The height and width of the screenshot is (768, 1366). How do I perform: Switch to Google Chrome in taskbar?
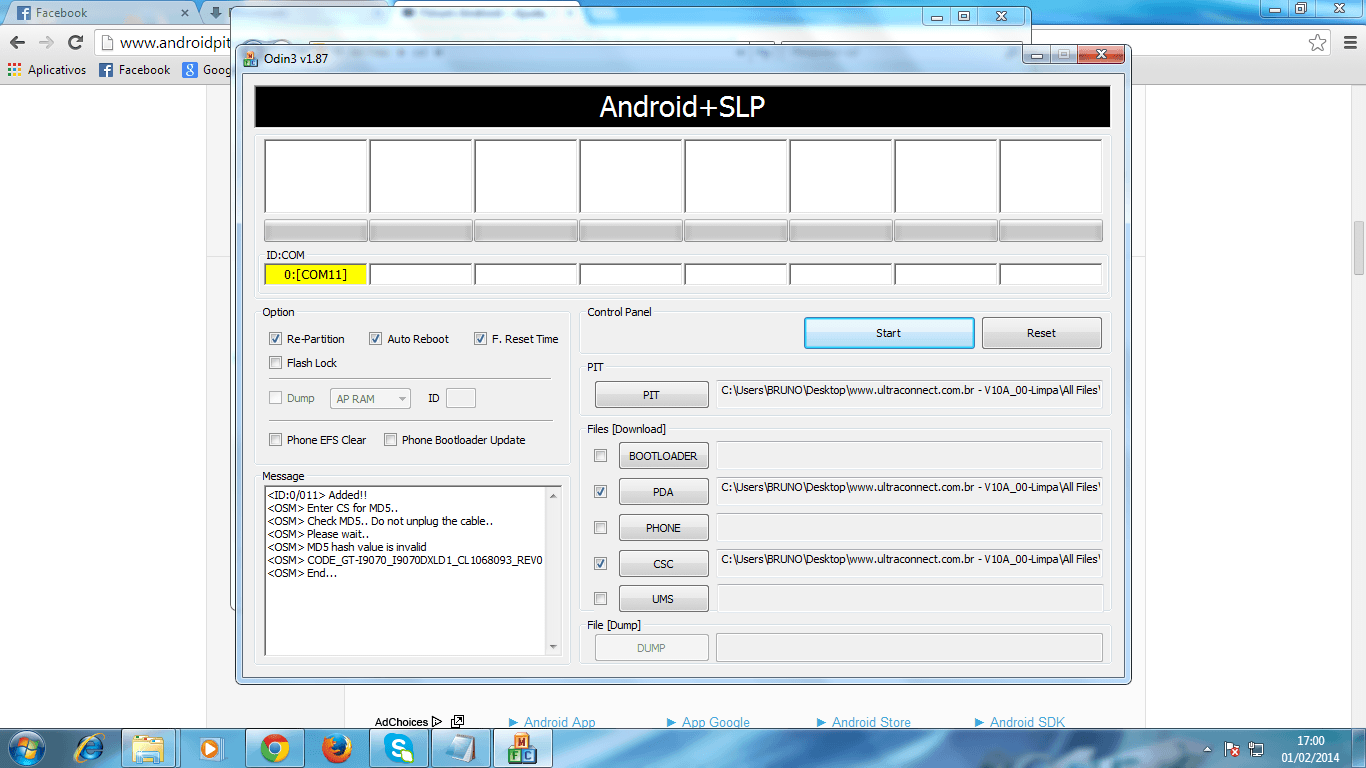click(275, 748)
